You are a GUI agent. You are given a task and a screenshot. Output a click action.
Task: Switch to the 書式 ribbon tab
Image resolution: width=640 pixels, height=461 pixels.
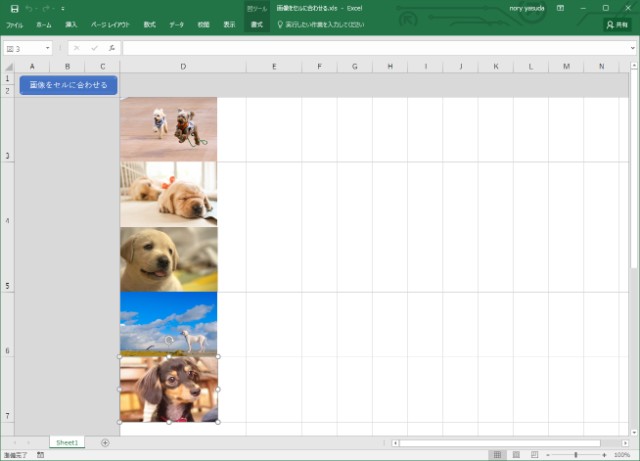pyautogui.click(x=256, y=24)
